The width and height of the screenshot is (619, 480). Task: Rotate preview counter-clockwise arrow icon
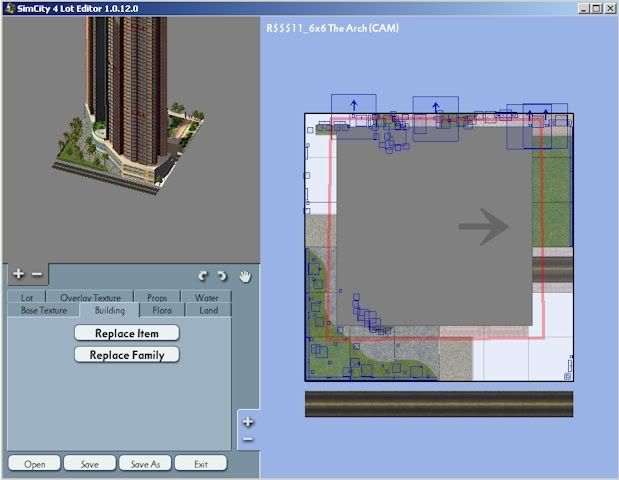pyautogui.click(x=203, y=276)
